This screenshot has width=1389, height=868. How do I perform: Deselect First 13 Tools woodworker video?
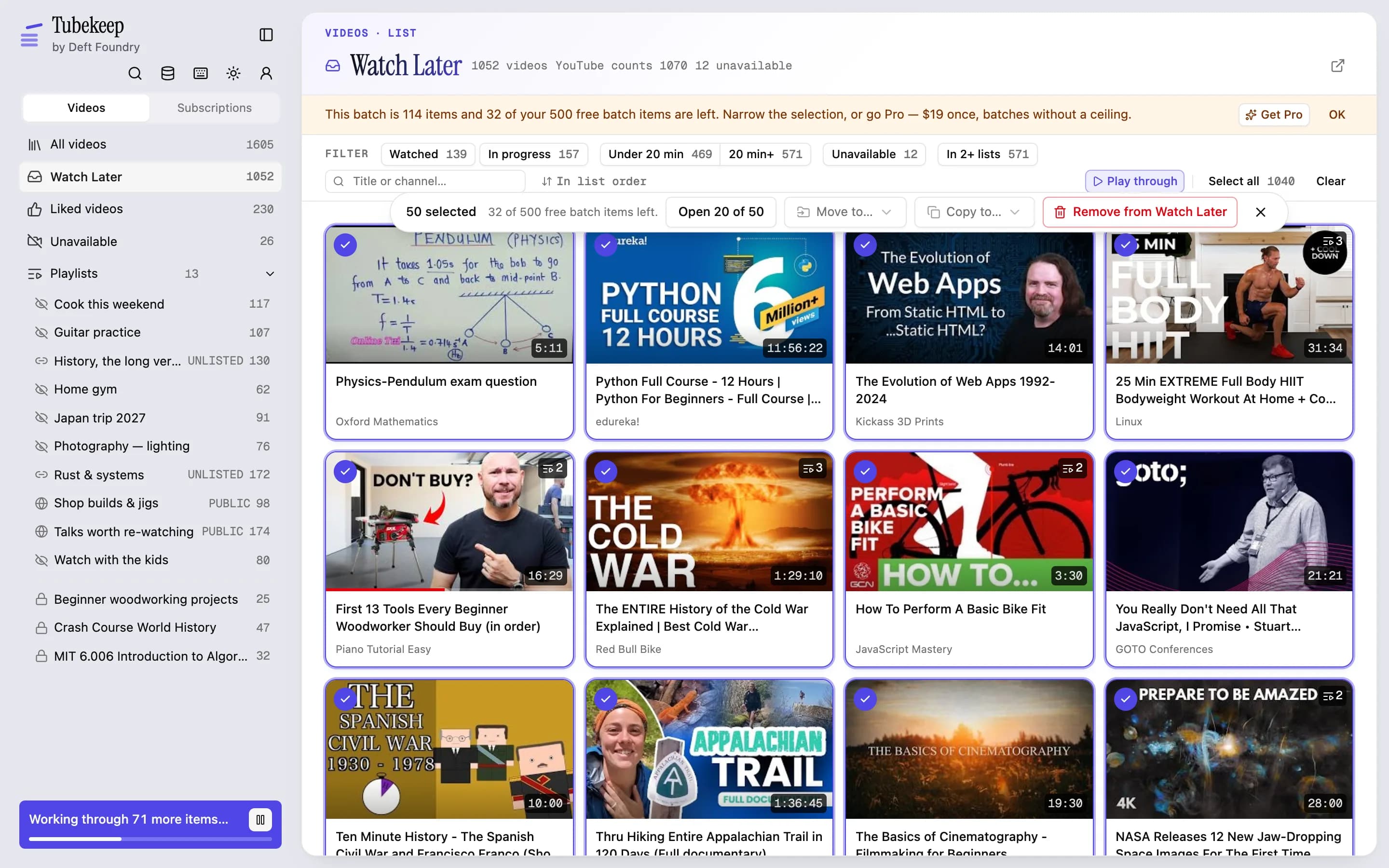tap(345, 472)
